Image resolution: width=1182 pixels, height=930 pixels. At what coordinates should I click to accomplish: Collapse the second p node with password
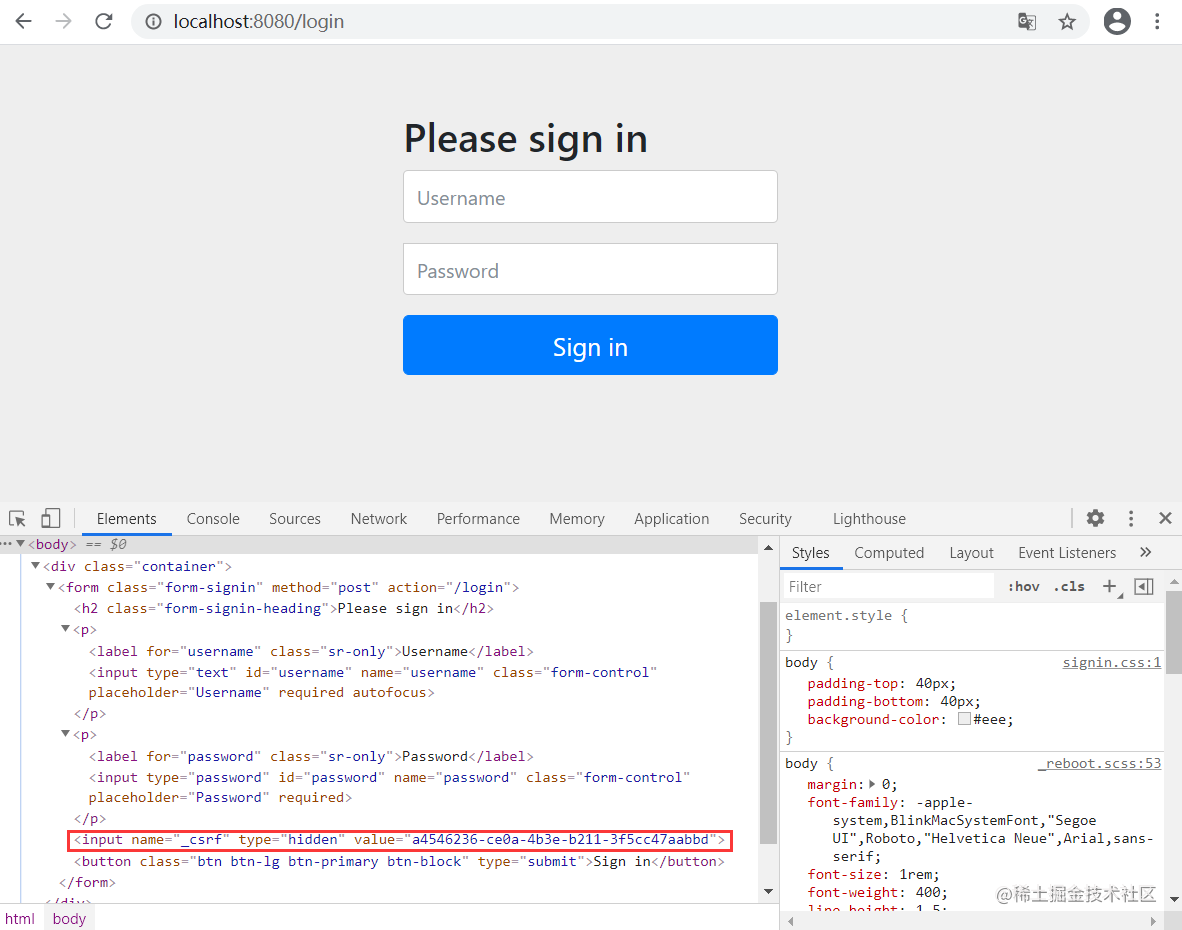(x=66, y=733)
